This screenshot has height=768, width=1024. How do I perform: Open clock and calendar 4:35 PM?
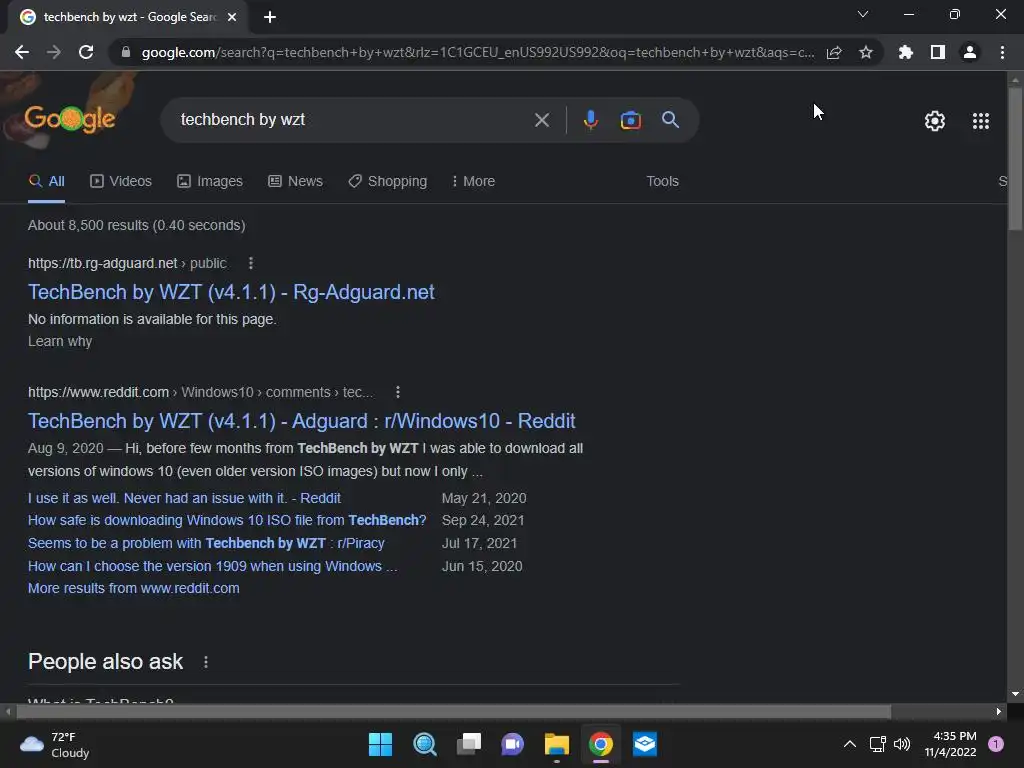point(950,744)
